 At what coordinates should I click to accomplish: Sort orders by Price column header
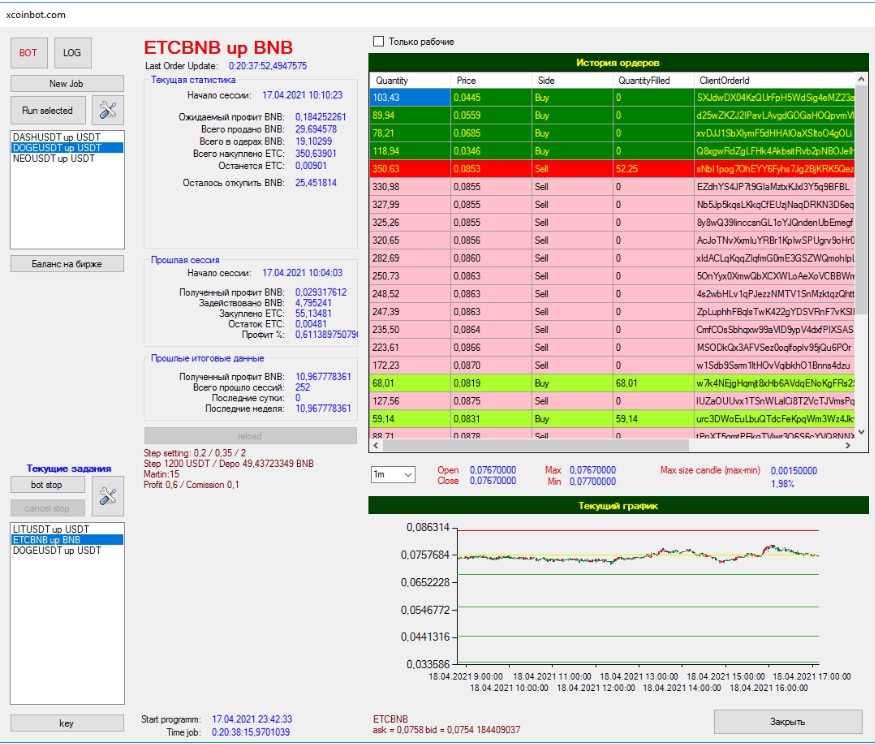coord(491,80)
